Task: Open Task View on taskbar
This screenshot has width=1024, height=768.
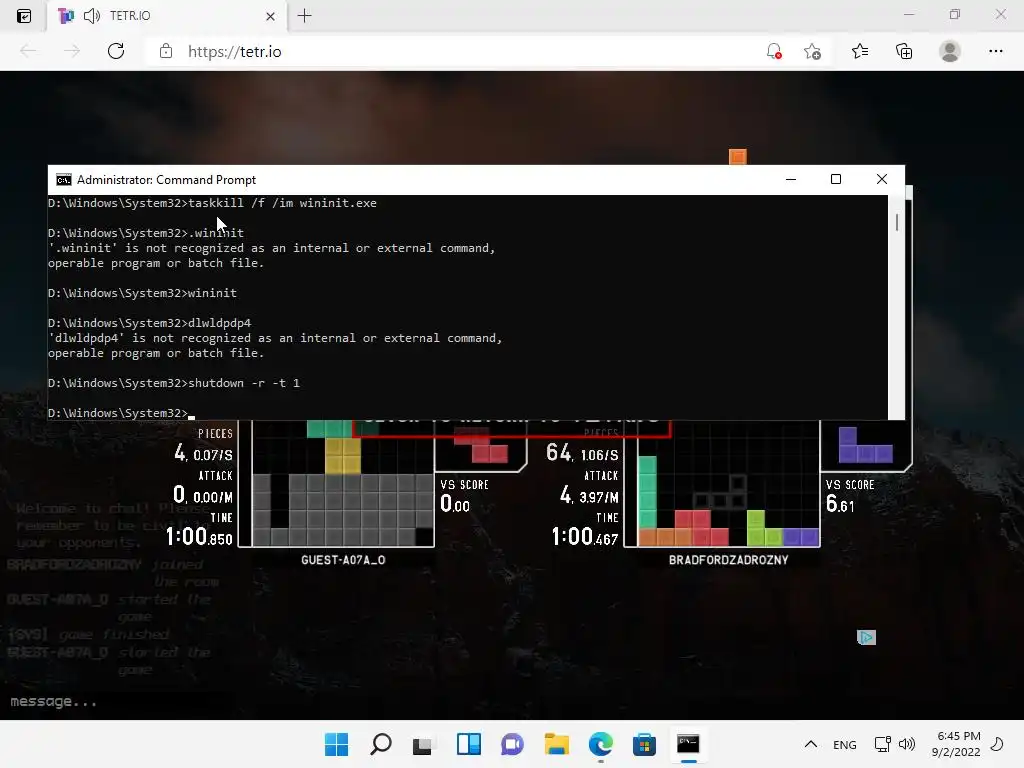Action: (423, 744)
